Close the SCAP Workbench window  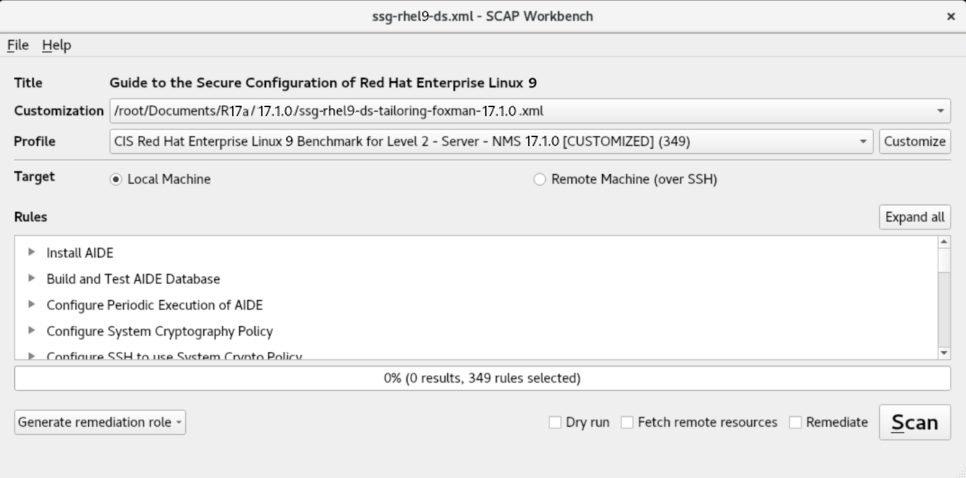tap(949, 17)
